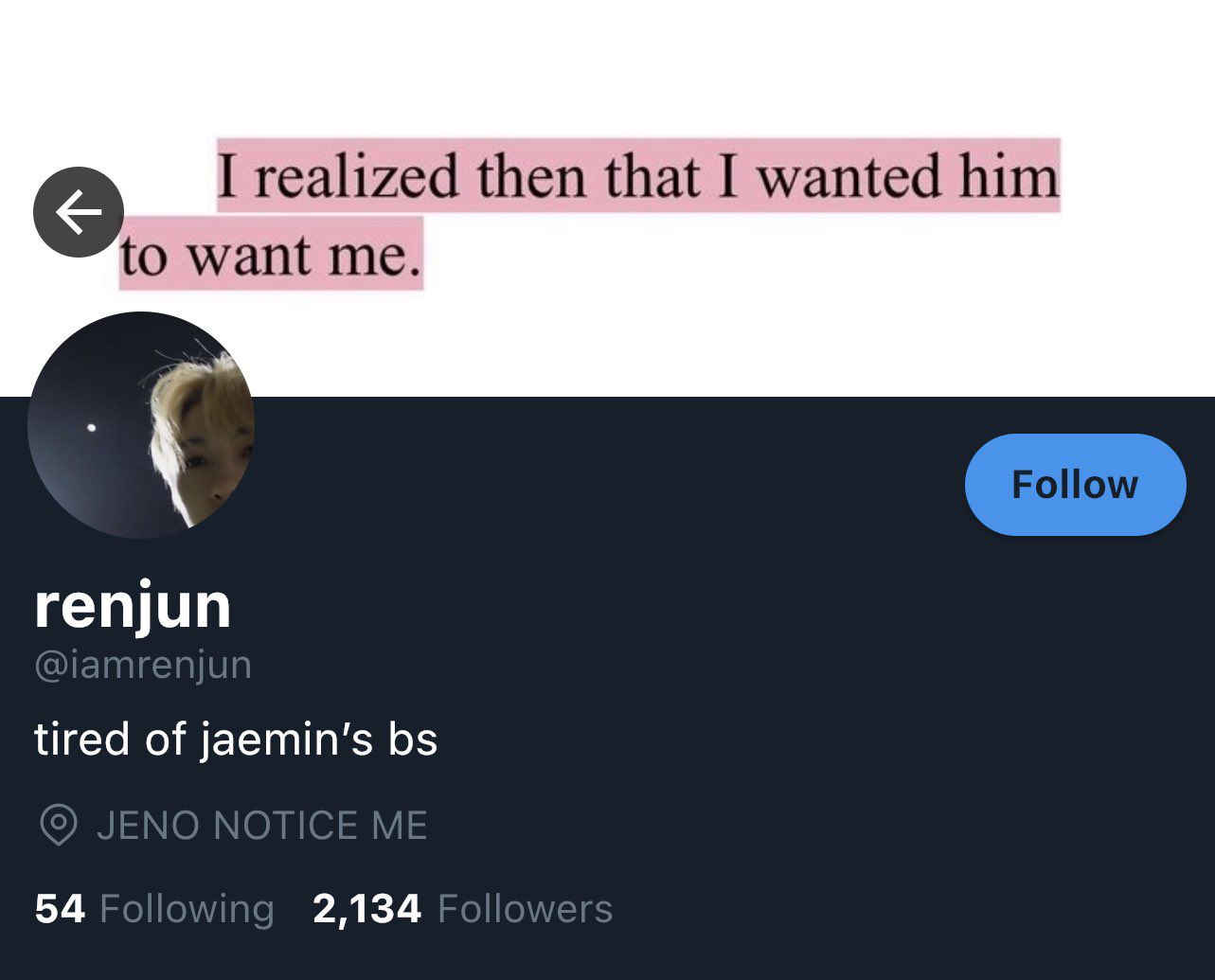This screenshot has height=980, width=1215.
Task: Click the @iamrenjun handle
Action: (x=143, y=665)
